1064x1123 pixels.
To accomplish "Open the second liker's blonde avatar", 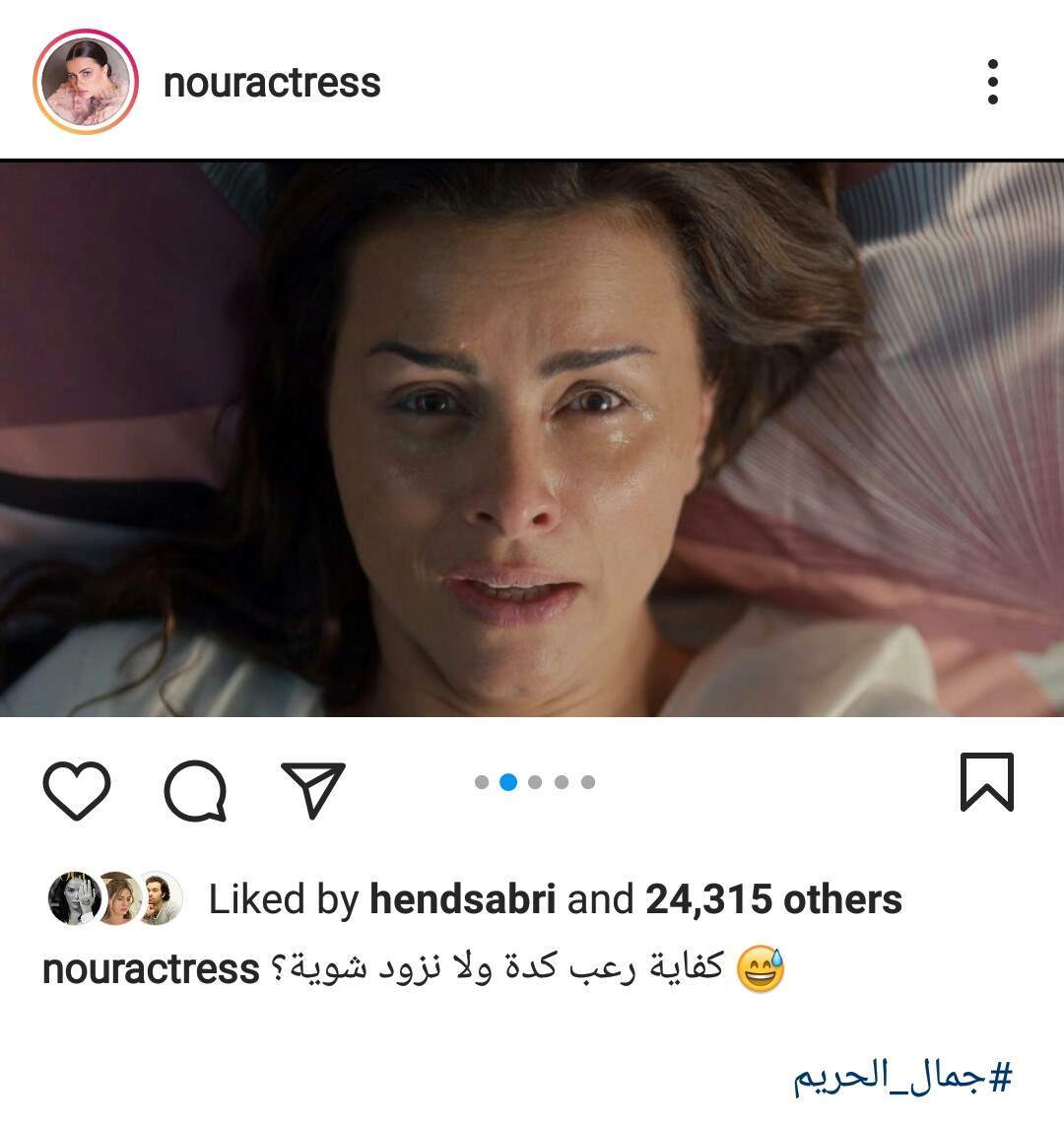I will (117, 898).
